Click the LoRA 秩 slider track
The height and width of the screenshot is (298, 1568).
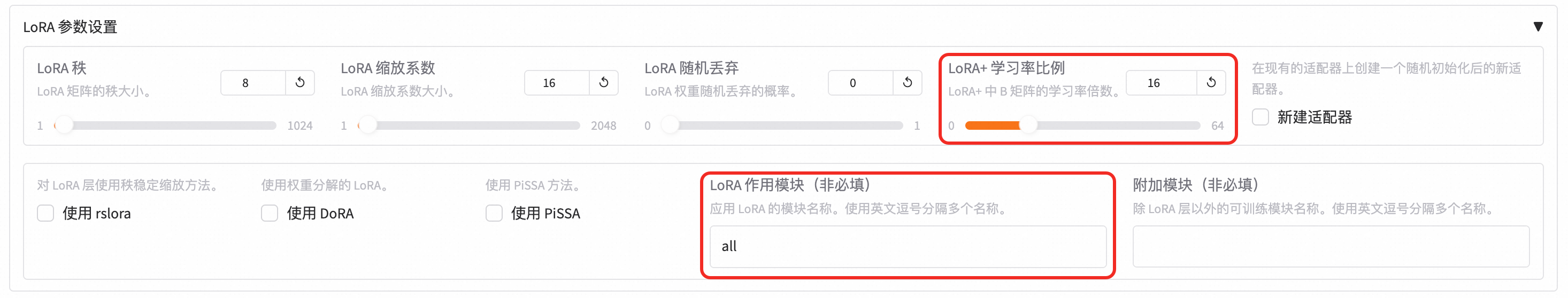[165, 126]
